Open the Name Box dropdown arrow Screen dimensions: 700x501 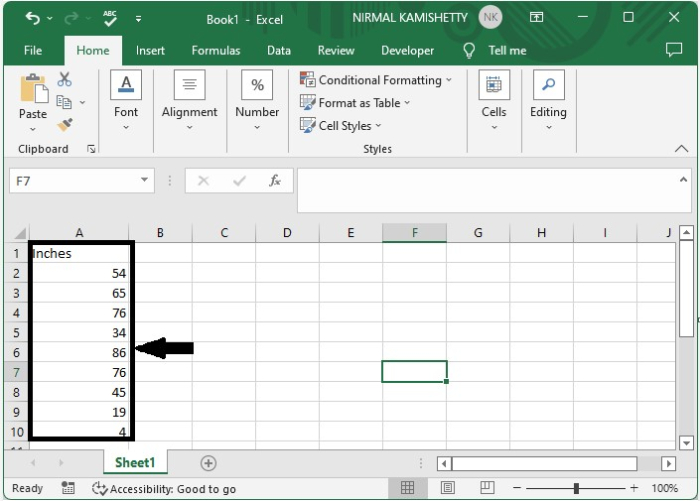click(x=144, y=180)
